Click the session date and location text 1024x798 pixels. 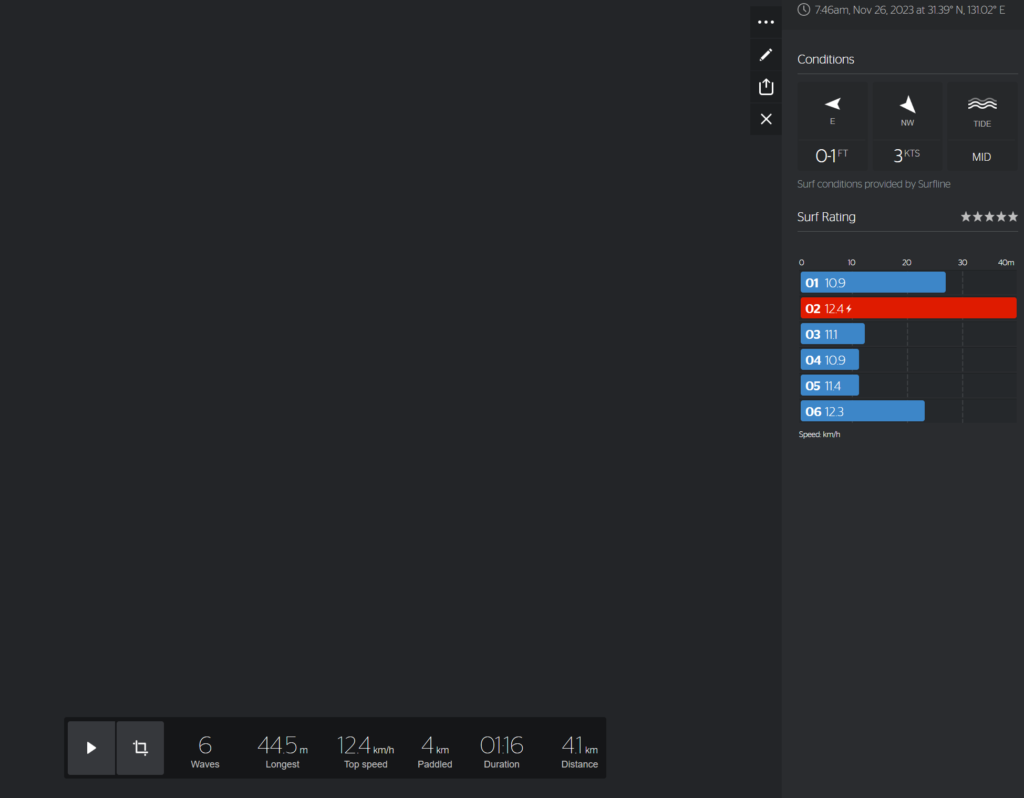tap(910, 10)
